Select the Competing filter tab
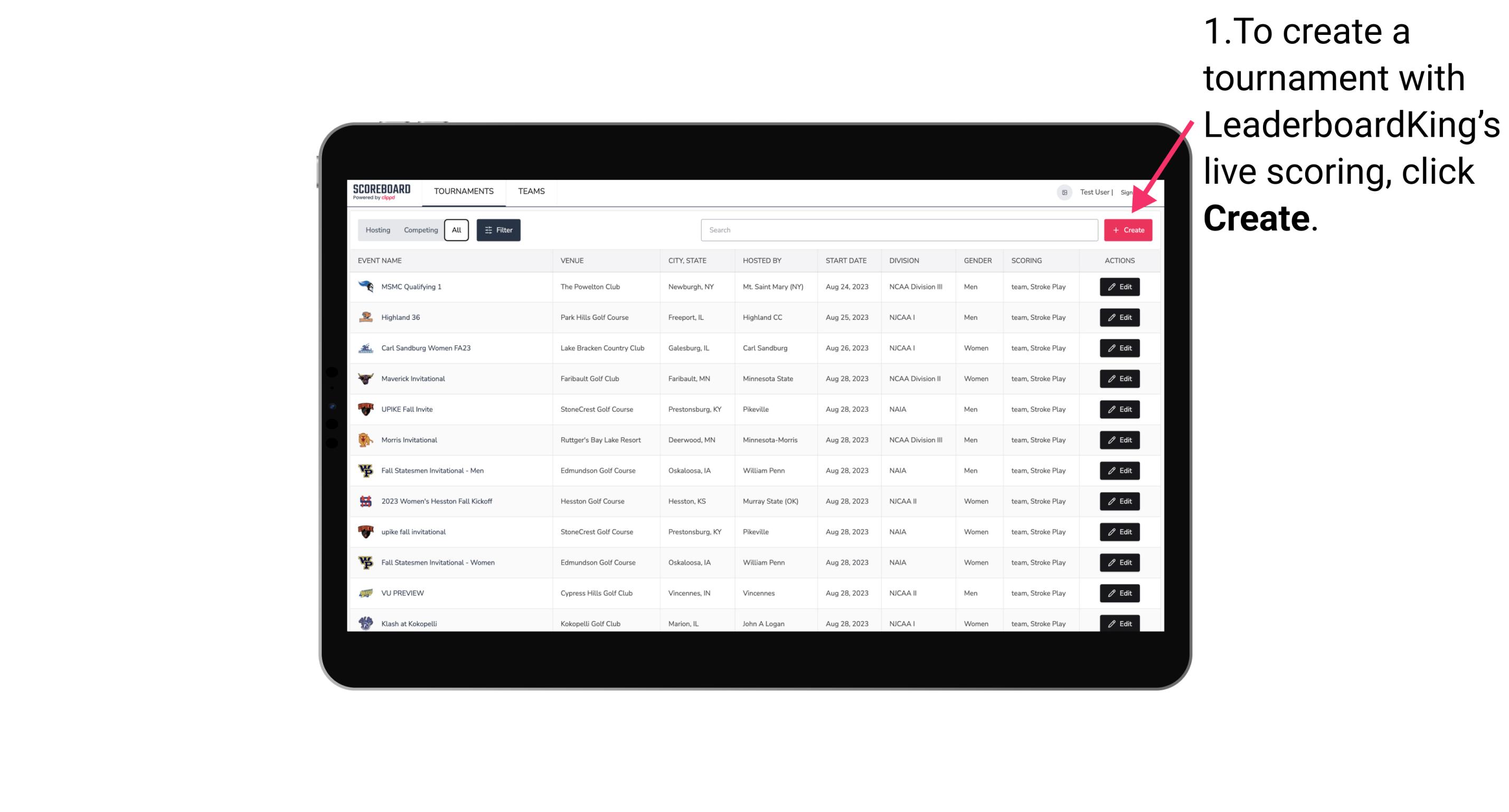1509x812 pixels. tap(419, 230)
